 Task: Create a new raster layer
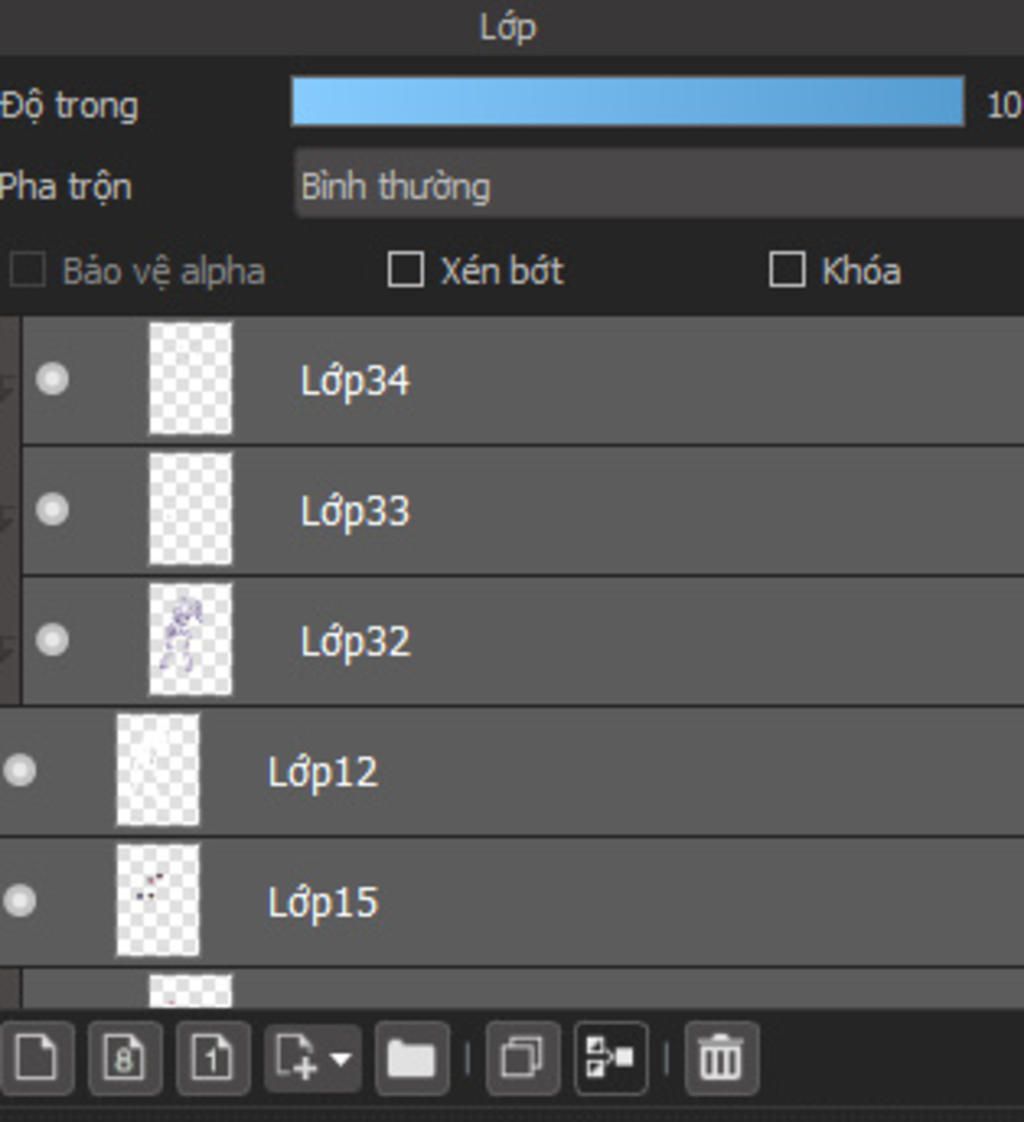[36, 1057]
